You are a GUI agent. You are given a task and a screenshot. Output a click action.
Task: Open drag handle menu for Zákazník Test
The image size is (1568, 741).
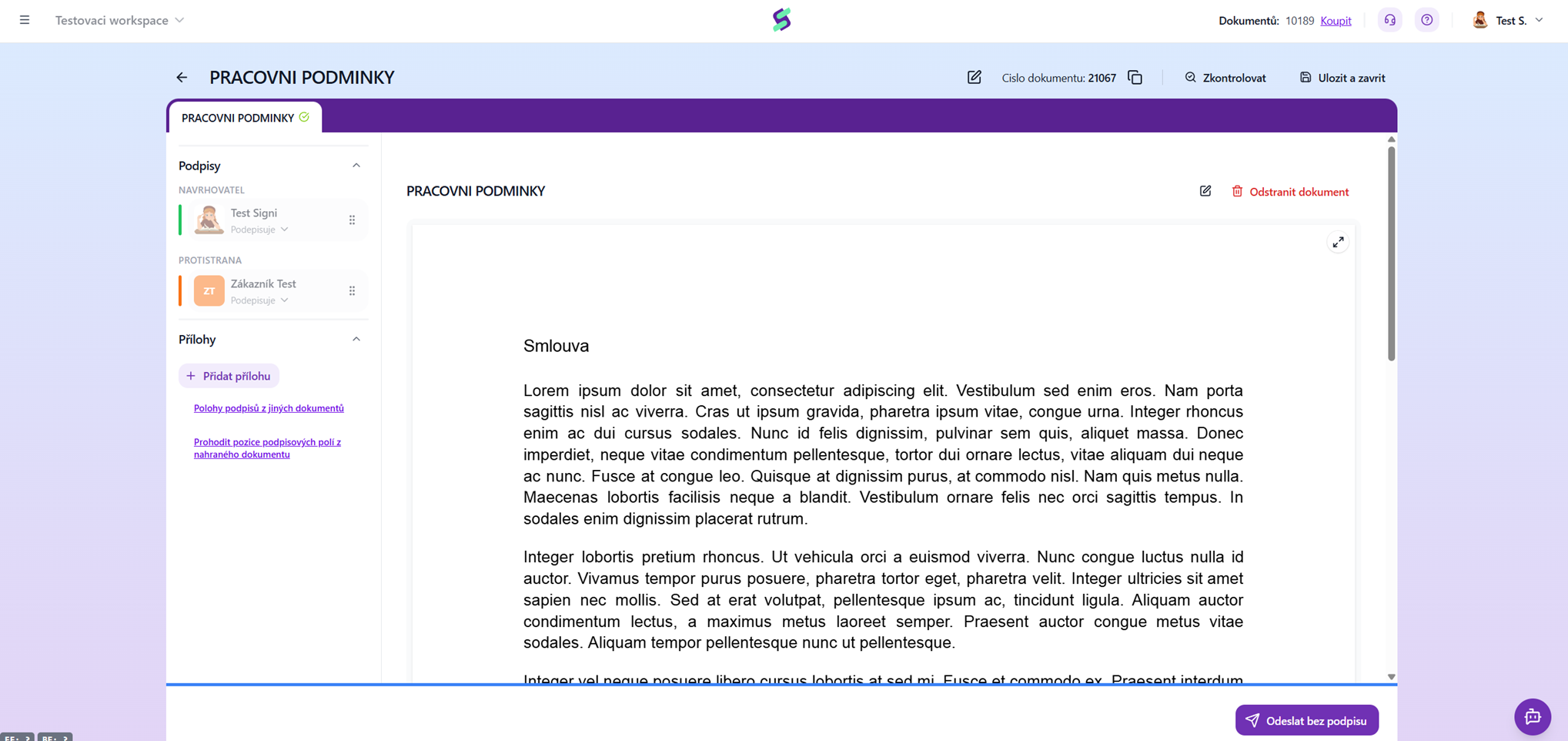coord(352,291)
